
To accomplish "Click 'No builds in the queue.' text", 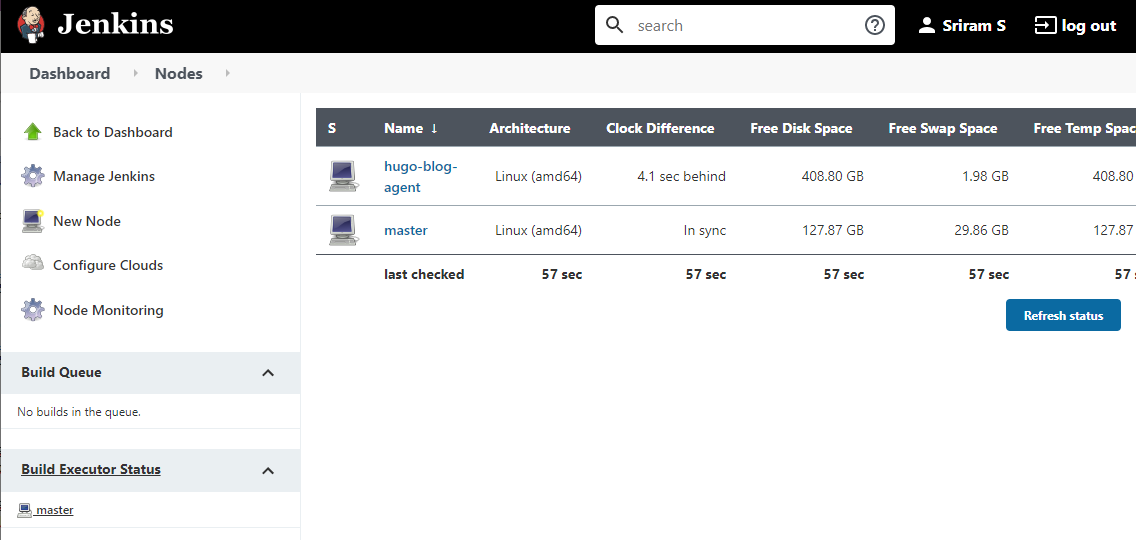I will coord(79,412).
